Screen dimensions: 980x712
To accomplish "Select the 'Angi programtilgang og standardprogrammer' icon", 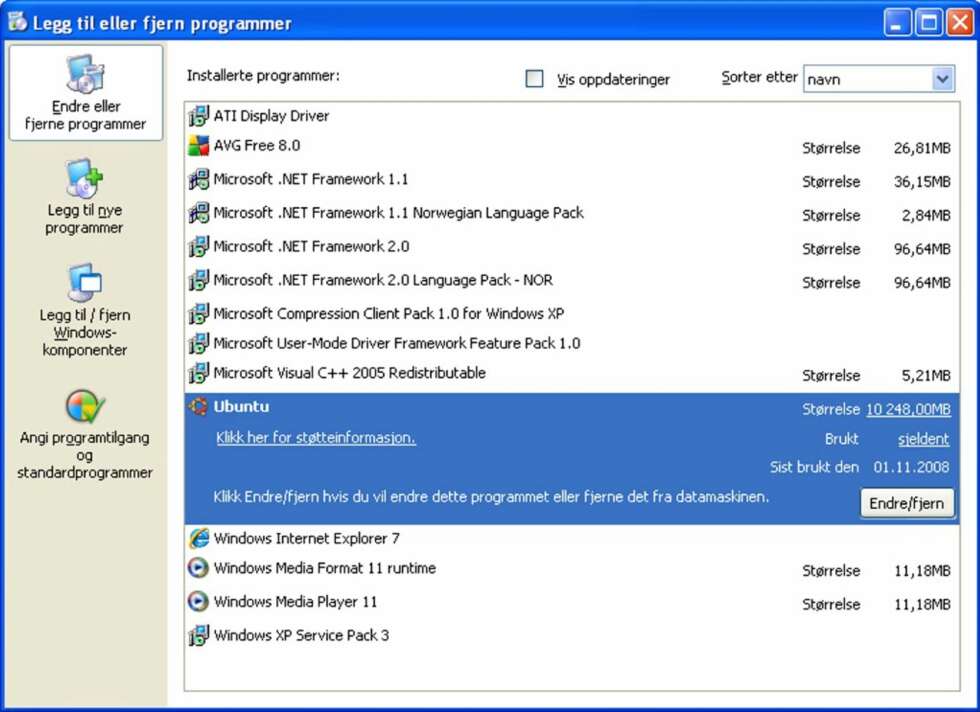I will pos(85,406).
